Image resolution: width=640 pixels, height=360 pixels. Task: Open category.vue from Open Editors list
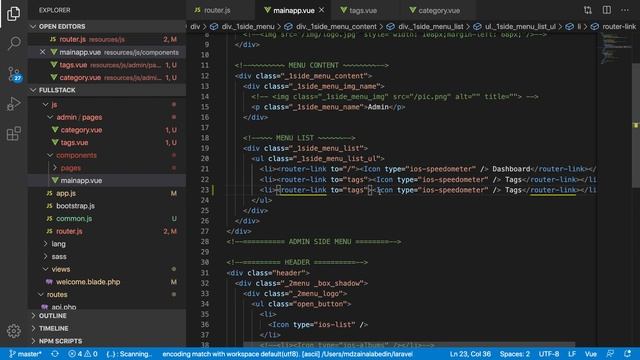click(107, 77)
